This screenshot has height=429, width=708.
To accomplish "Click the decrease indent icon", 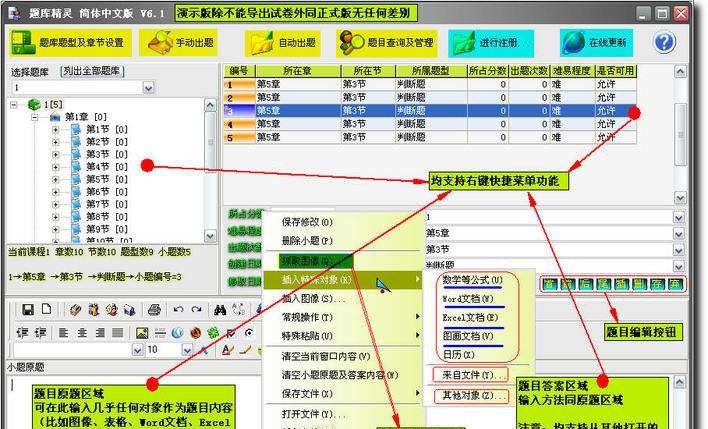I will (x=23, y=333).
